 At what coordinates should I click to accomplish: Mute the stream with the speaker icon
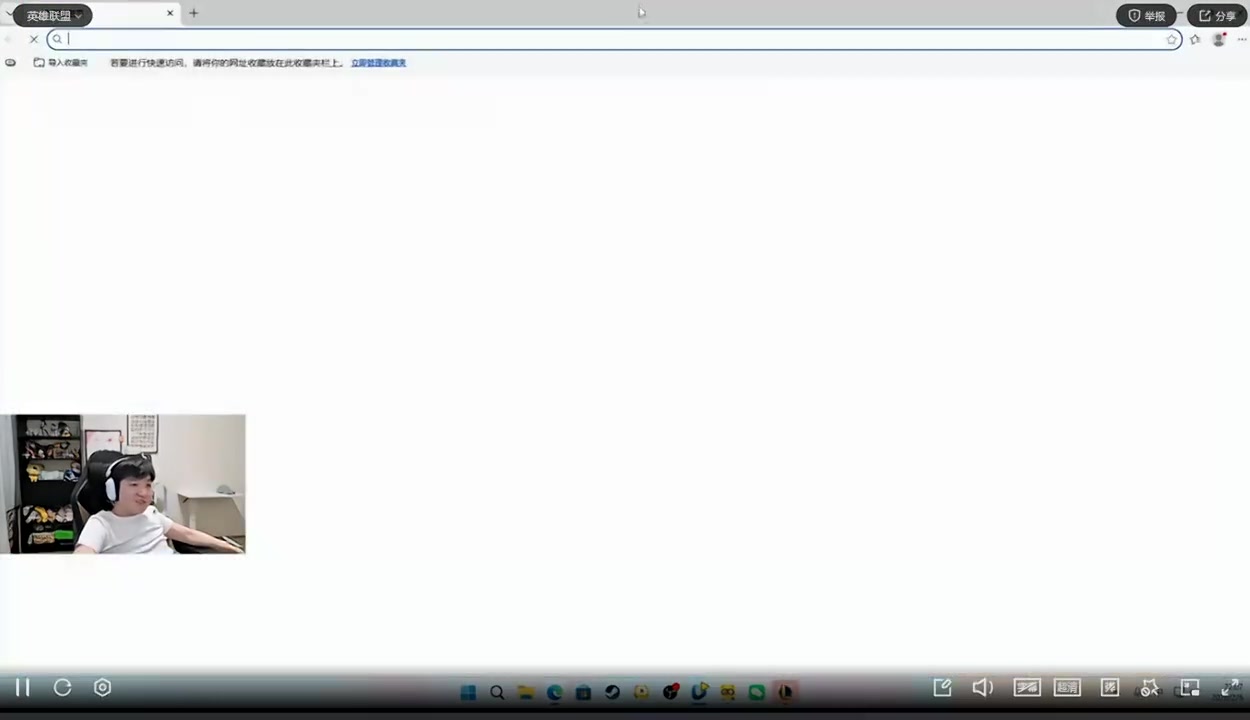point(982,687)
